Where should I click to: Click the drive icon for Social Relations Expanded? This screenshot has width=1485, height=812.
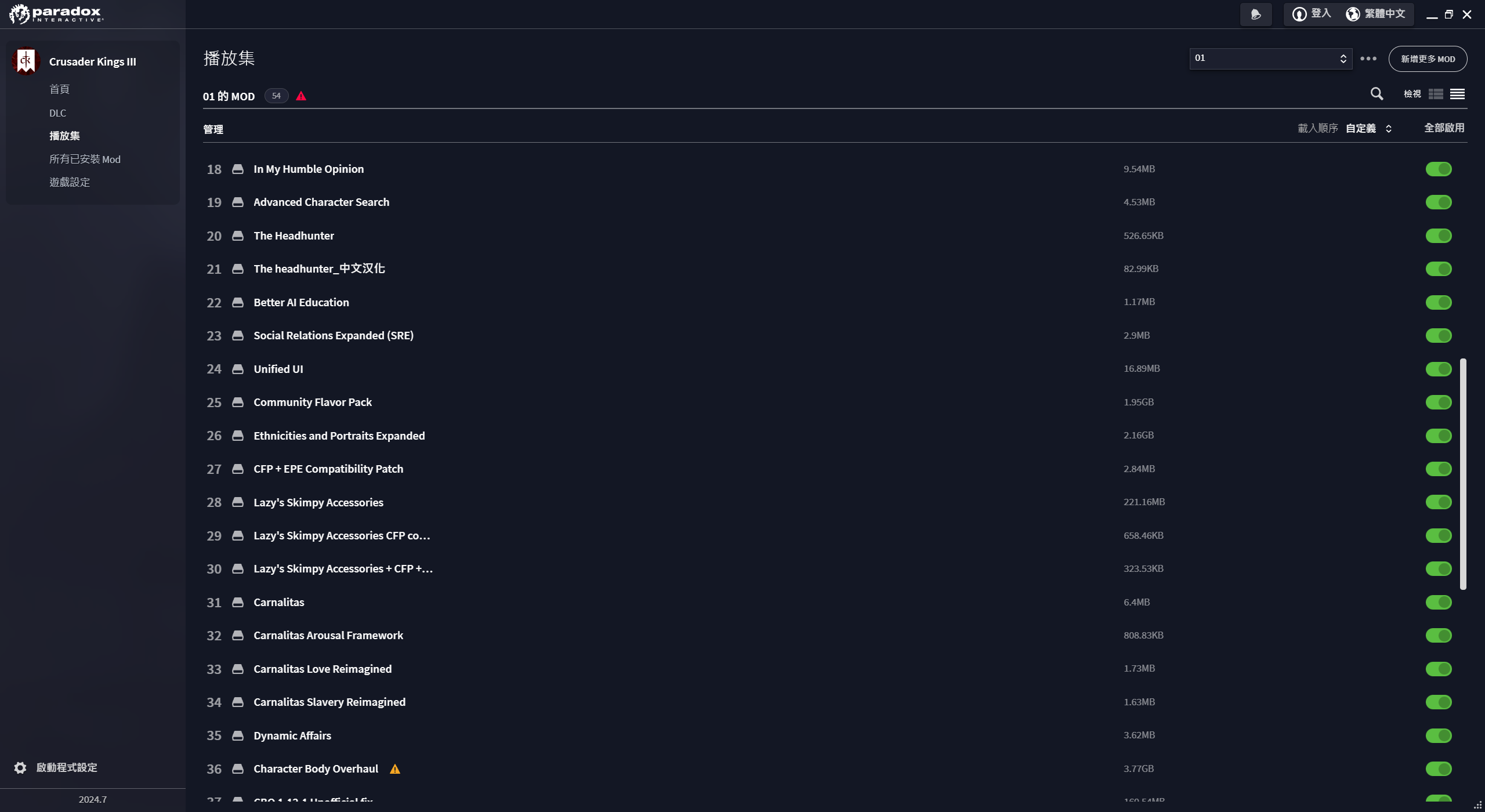[238, 336]
